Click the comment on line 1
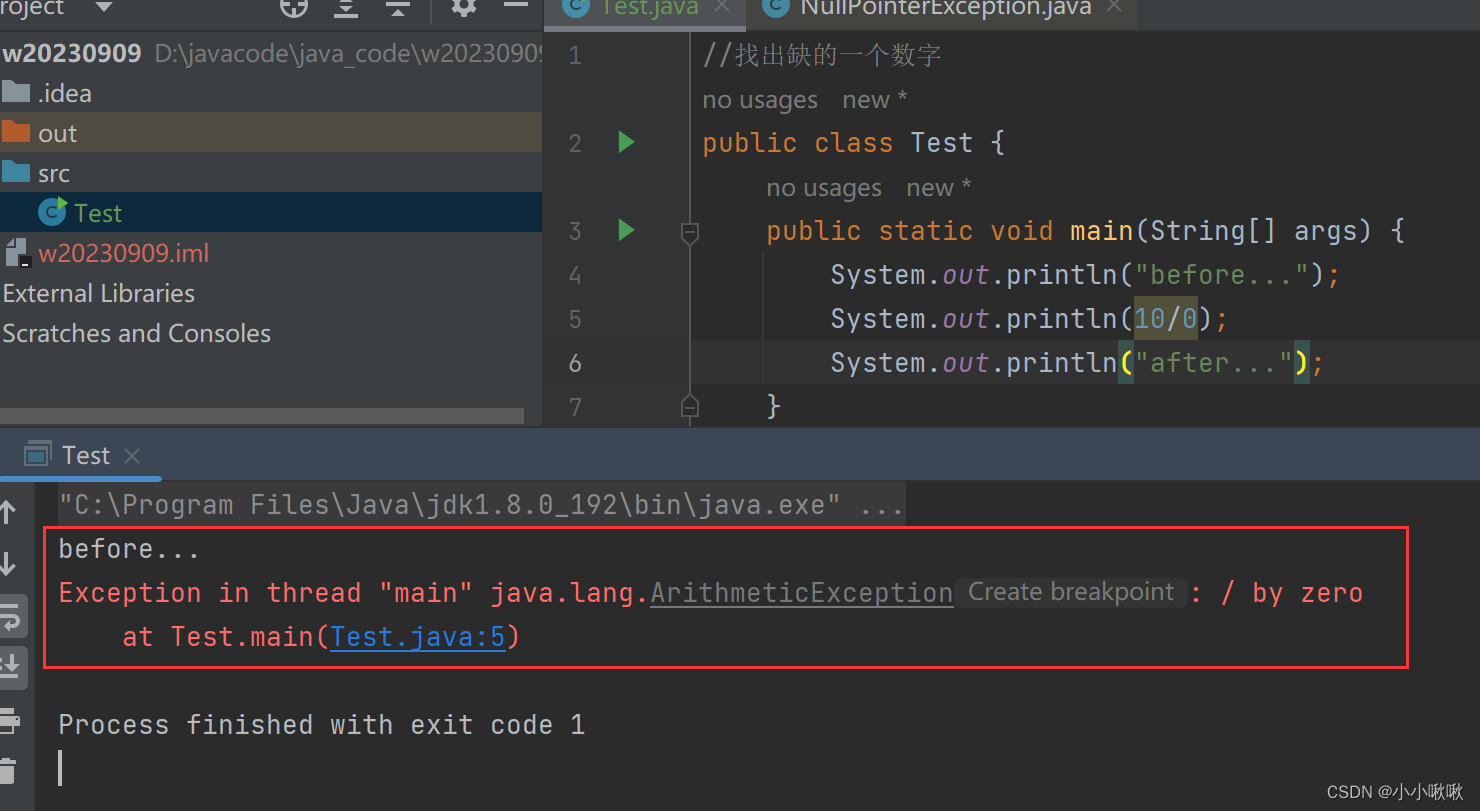The image size is (1480, 811). pyautogui.click(x=822, y=55)
